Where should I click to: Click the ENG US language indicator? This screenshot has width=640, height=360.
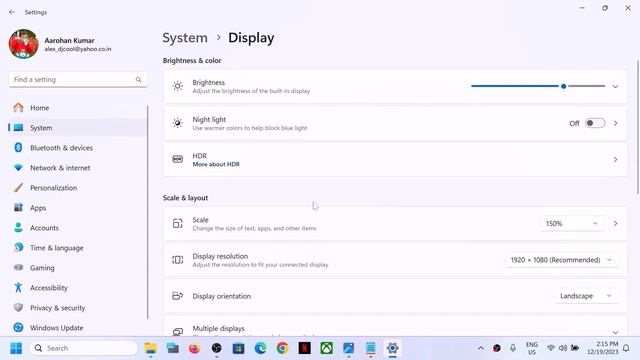532,348
